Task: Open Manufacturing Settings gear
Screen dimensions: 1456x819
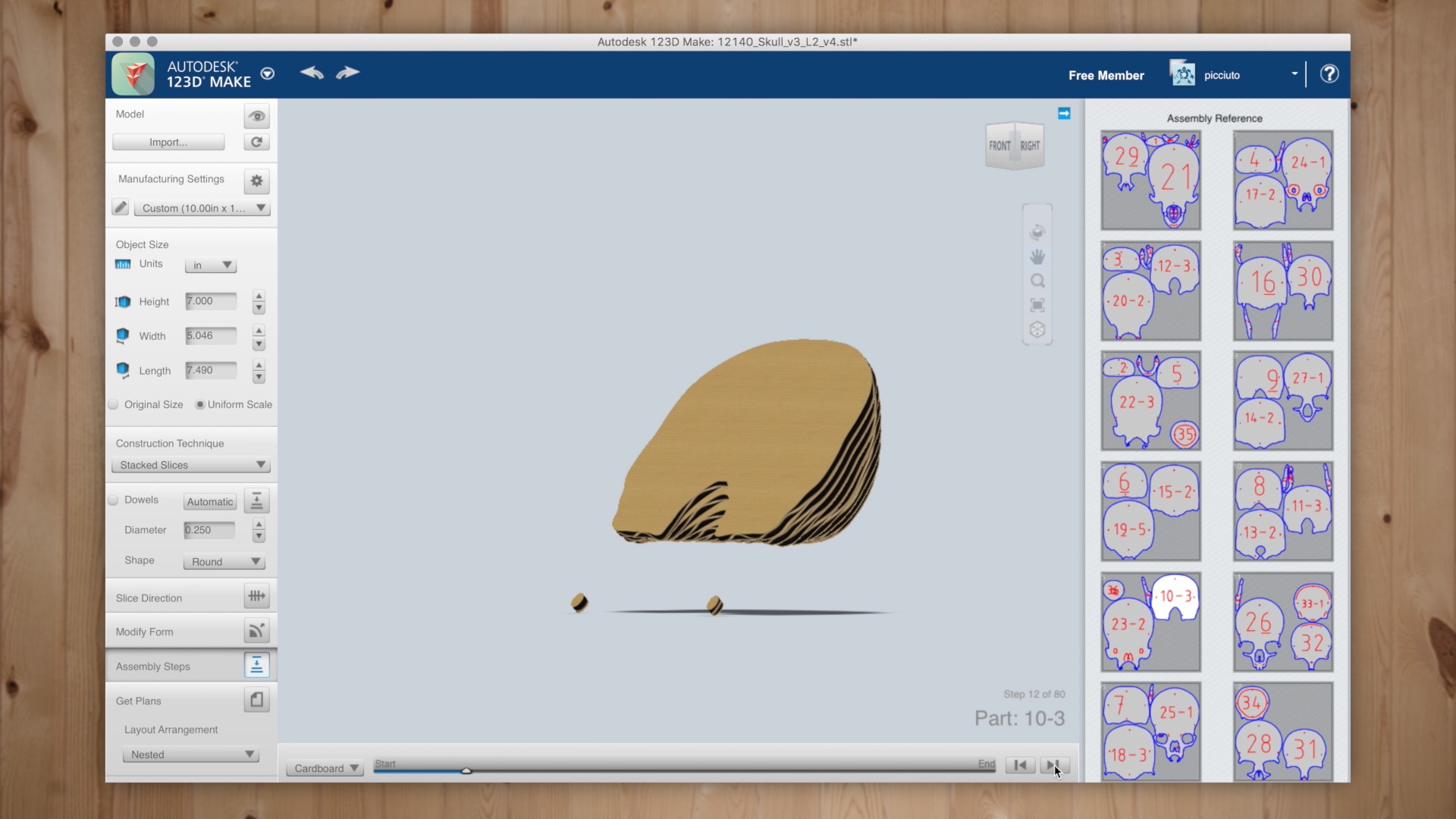Action: 256,180
